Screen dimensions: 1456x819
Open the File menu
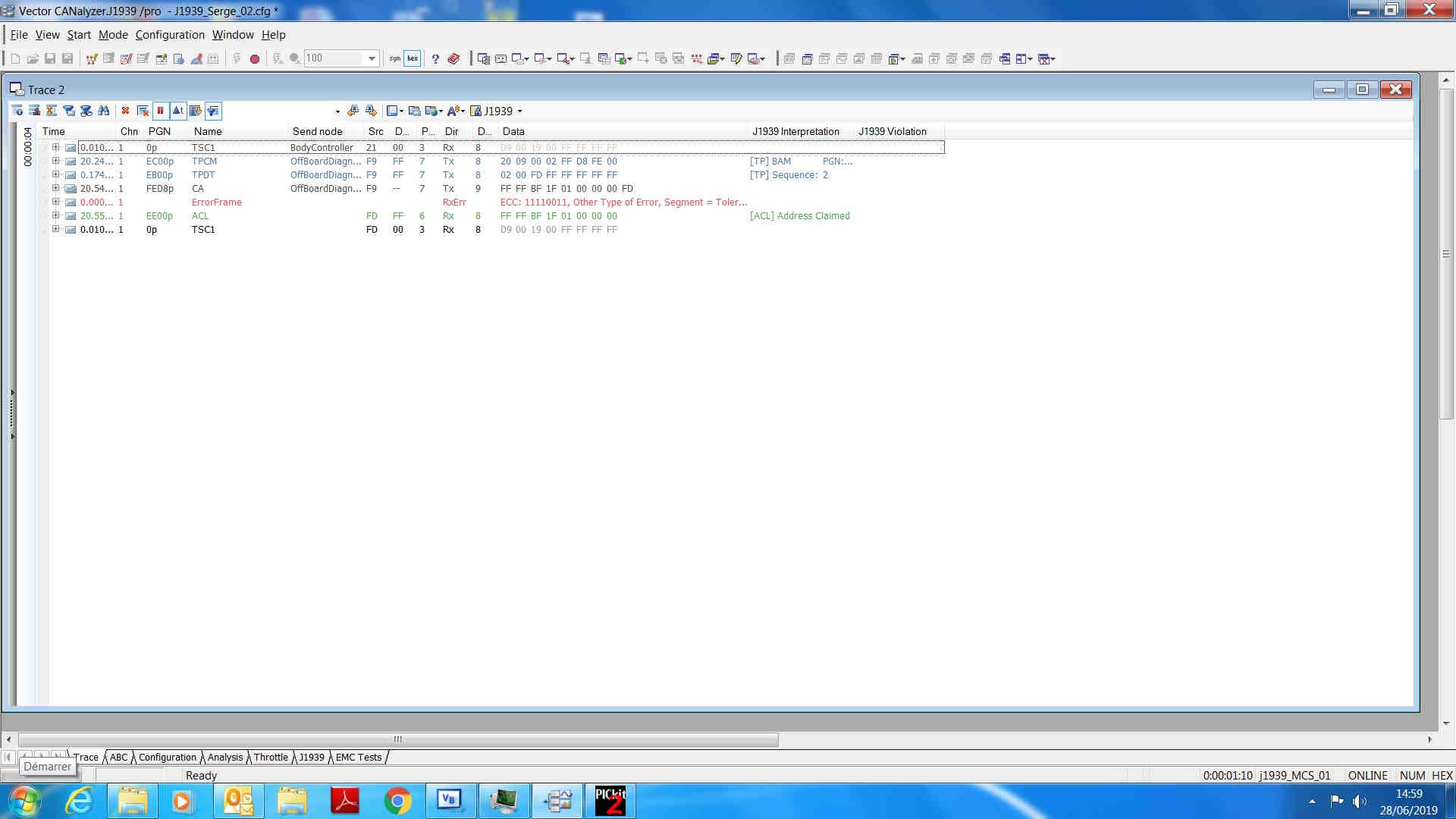[19, 35]
